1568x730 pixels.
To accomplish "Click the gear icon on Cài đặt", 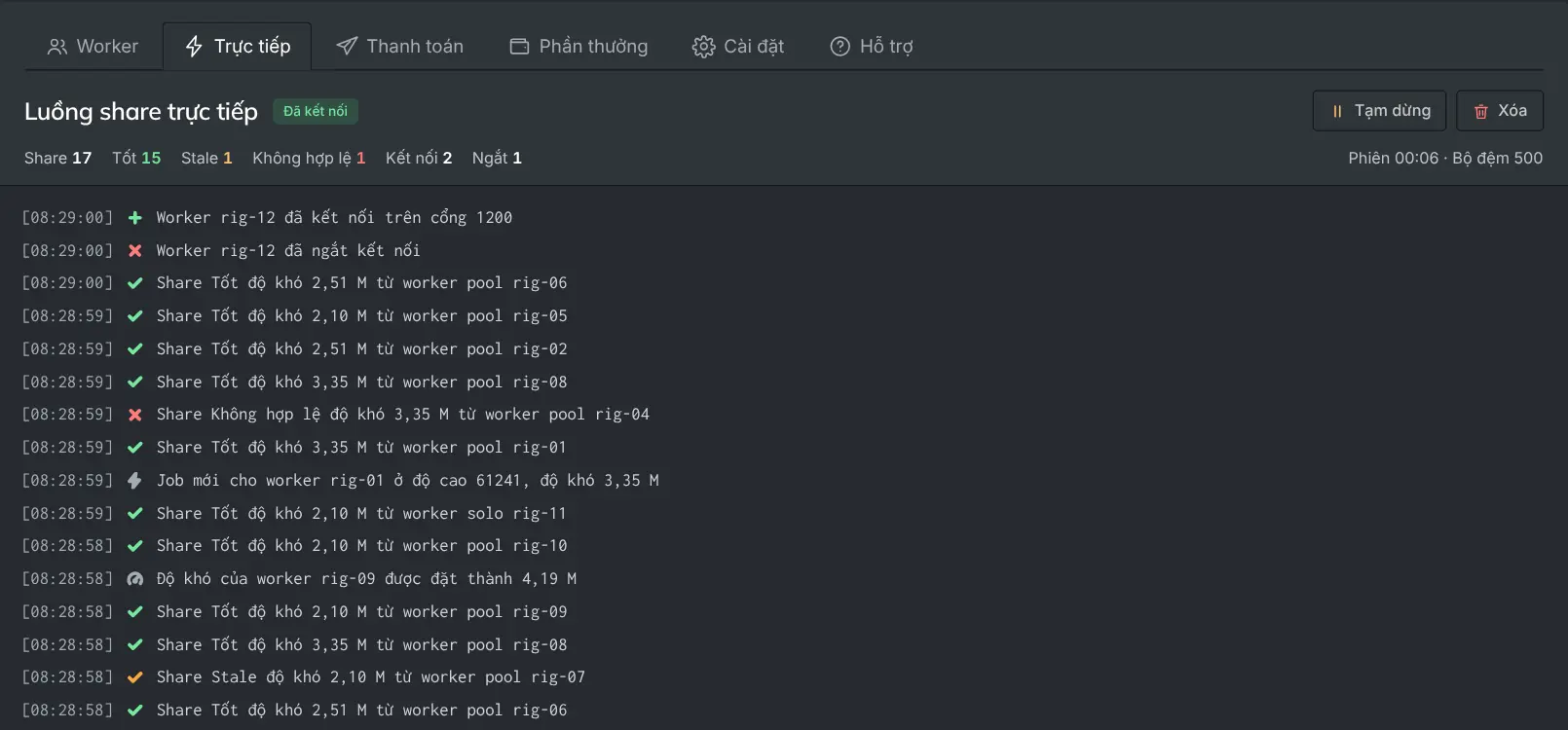I will point(703,47).
